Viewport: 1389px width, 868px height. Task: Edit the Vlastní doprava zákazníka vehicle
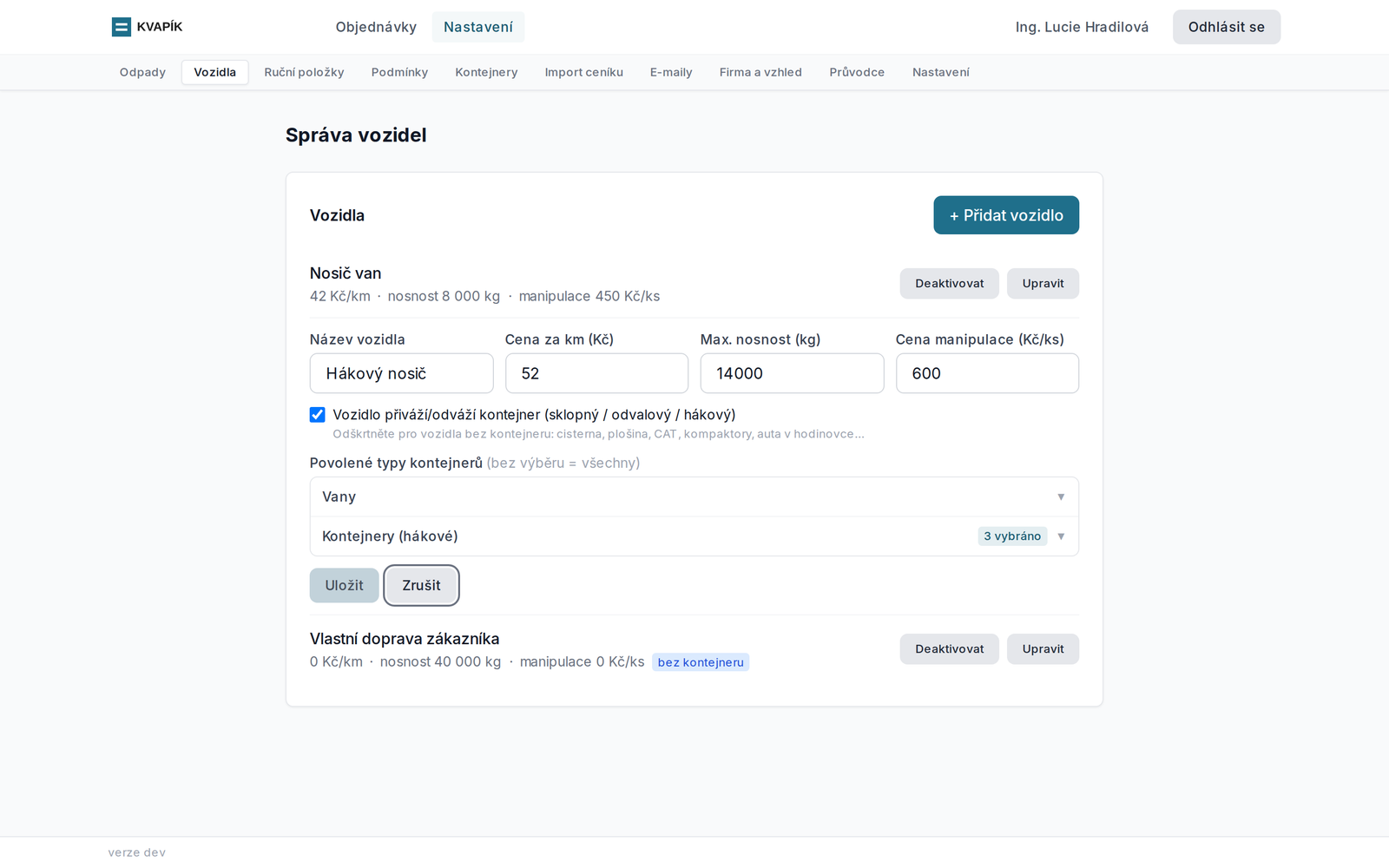pos(1043,649)
